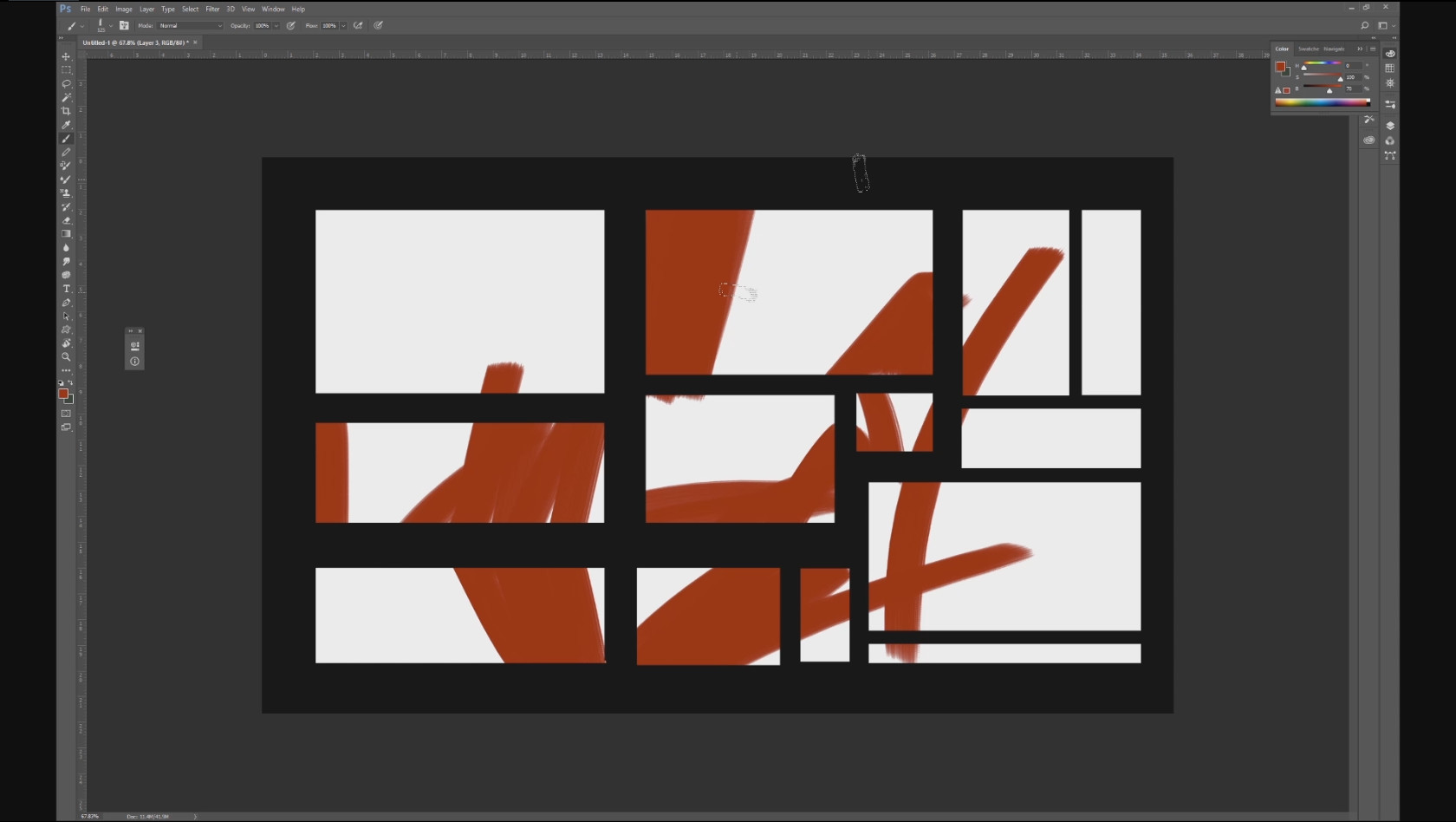Image resolution: width=1456 pixels, height=822 pixels.
Task: Select the Eraser tool
Action: click(x=65, y=219)
